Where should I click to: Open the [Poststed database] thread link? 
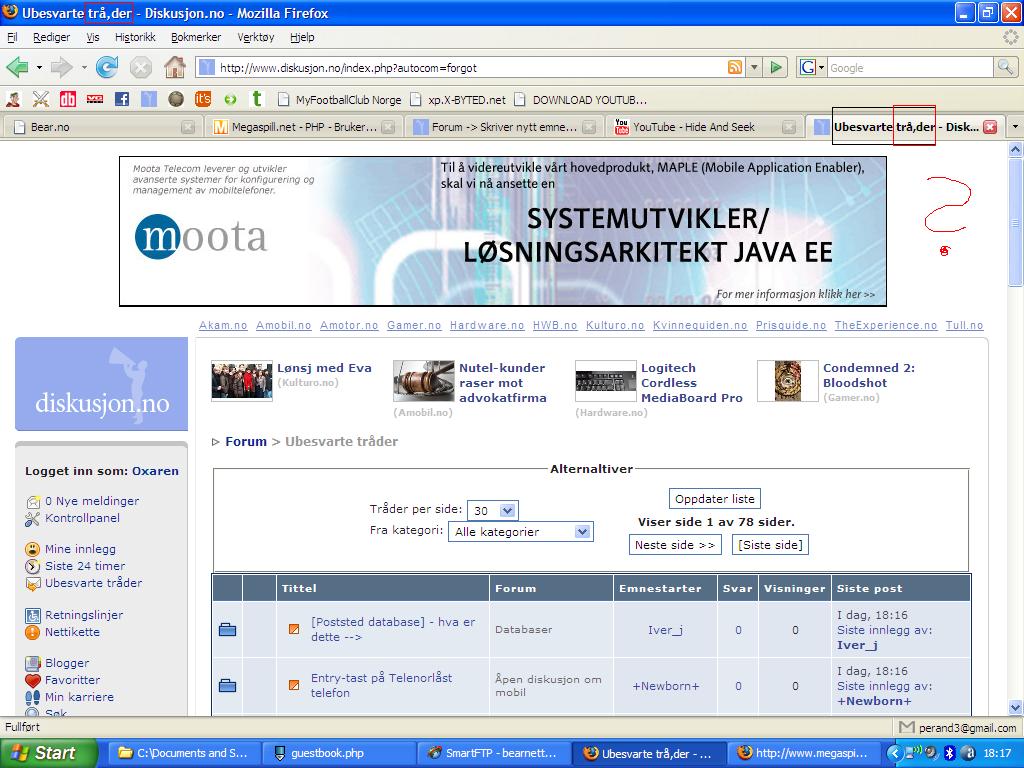tap(393, 629)
